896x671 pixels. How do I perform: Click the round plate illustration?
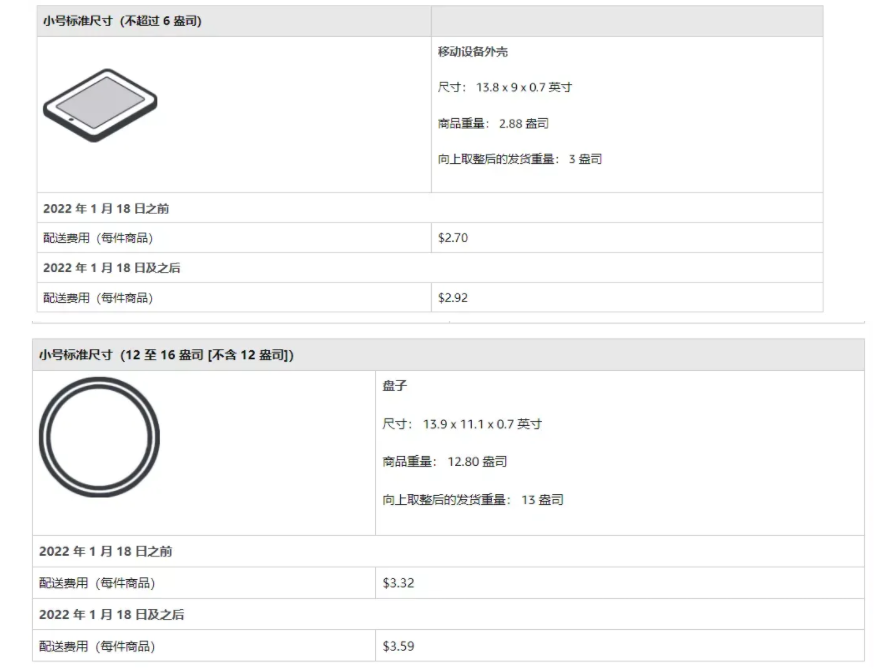tap(99, 437)
